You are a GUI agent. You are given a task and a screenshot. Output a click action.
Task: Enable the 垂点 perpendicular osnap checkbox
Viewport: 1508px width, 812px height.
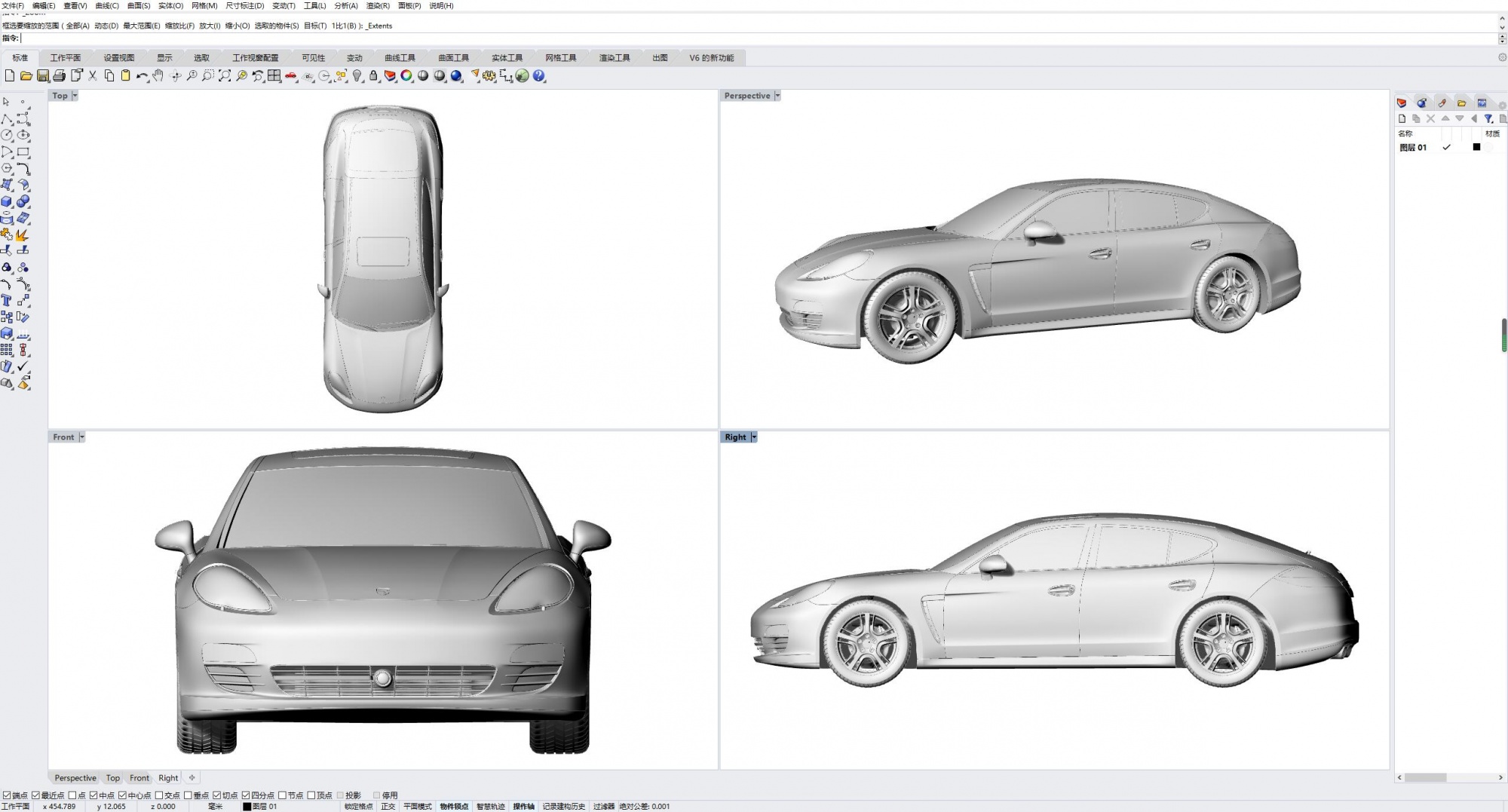click(x=188, y=795)
